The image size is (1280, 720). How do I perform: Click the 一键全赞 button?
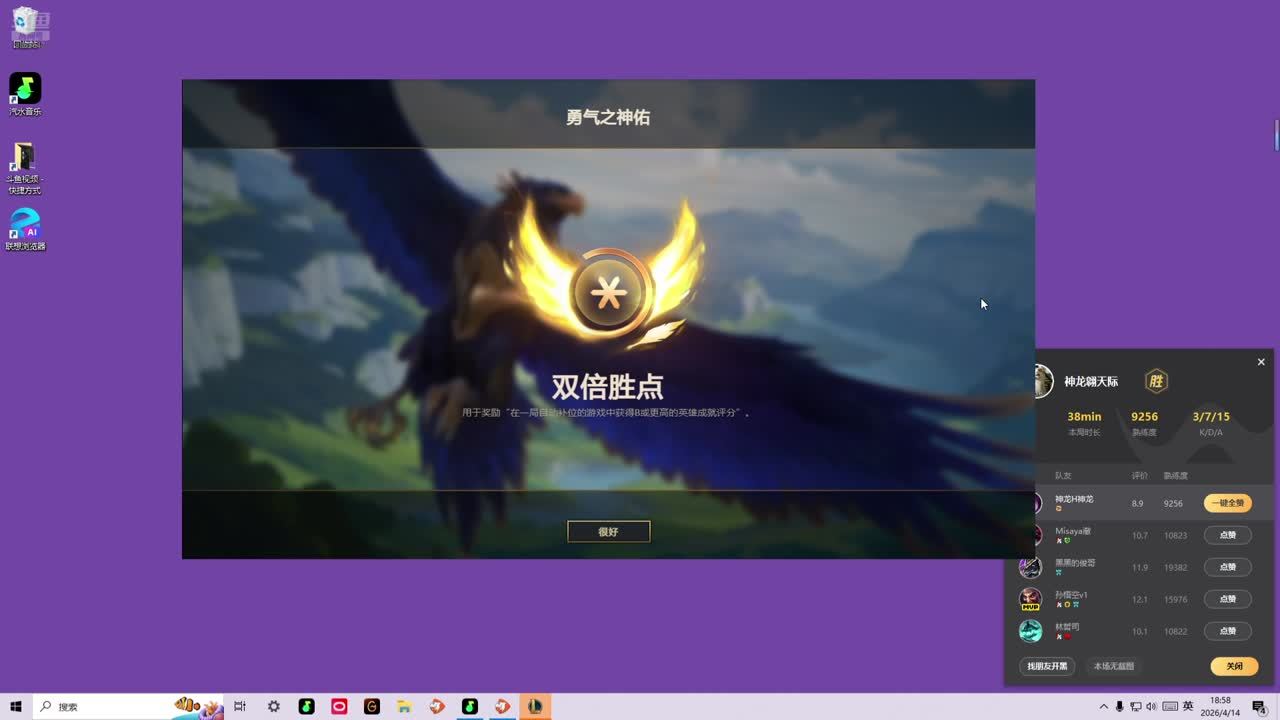coord(1227,503)
